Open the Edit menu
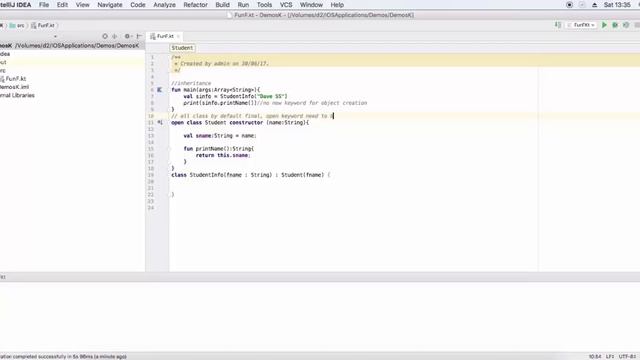 click(x=62, y=5)
